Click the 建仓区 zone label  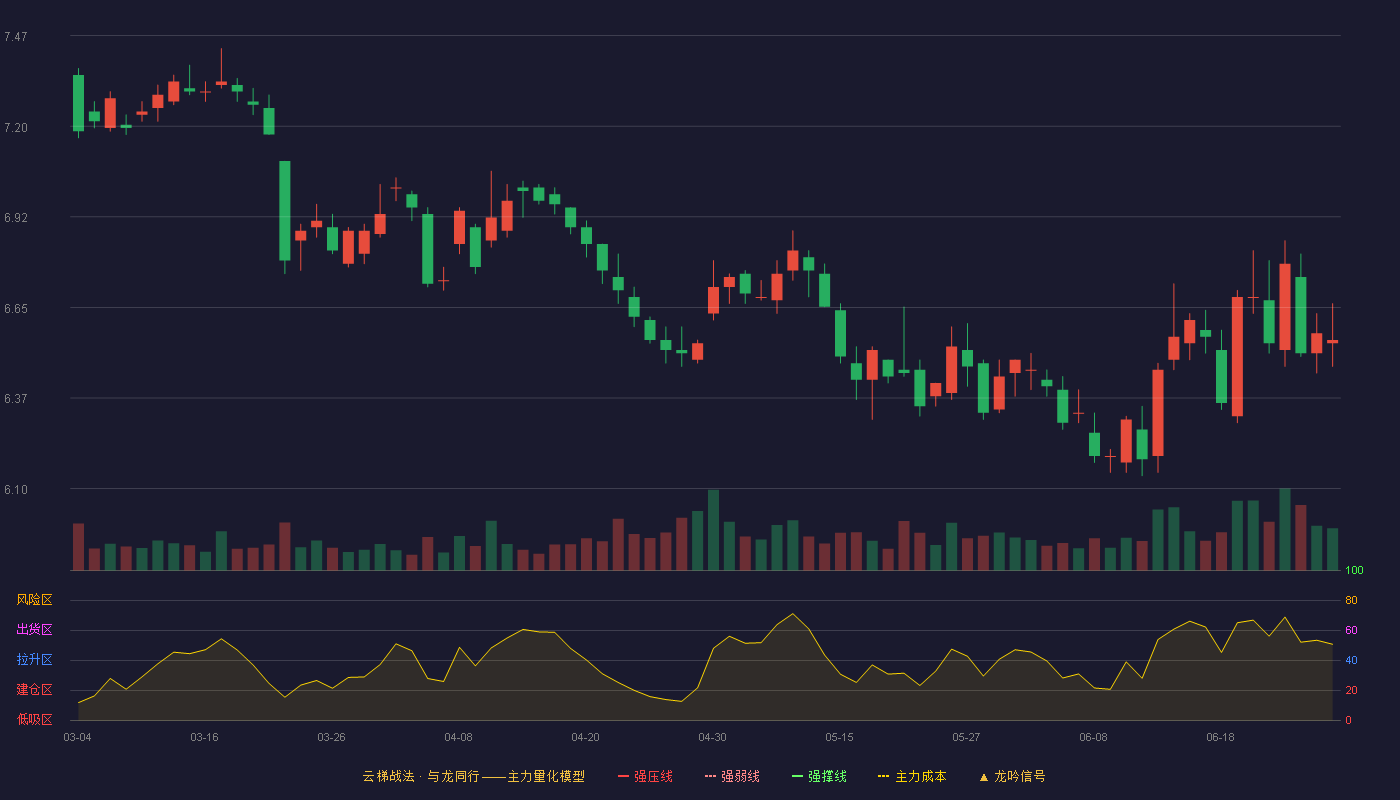[34, 690]
